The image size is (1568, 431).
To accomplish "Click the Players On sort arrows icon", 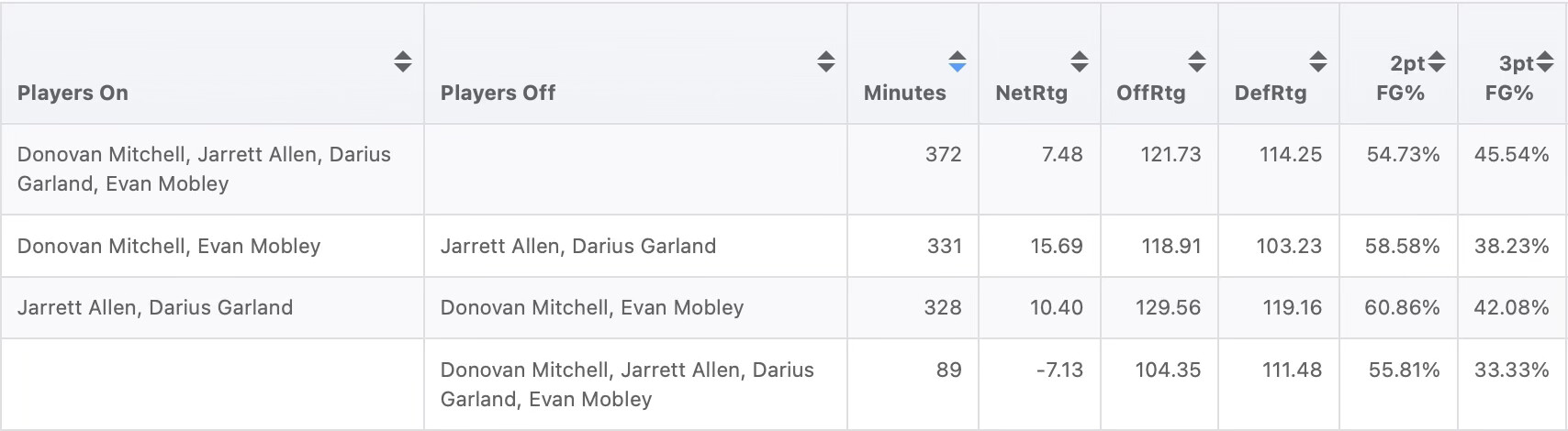I will [402, 61].
